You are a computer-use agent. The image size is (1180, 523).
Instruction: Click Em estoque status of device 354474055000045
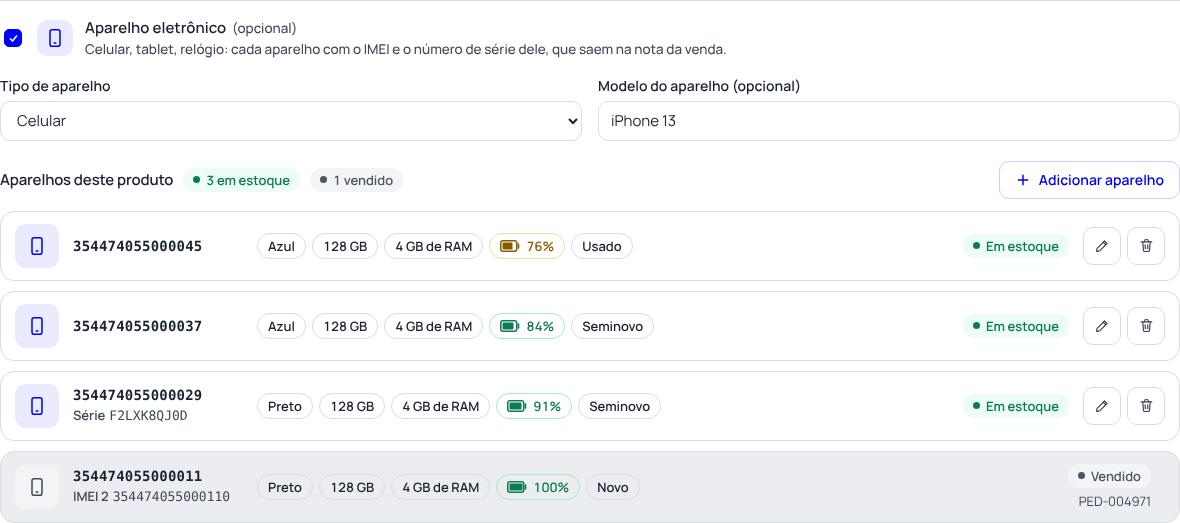pyautogui.click(x=1016, y=246)
